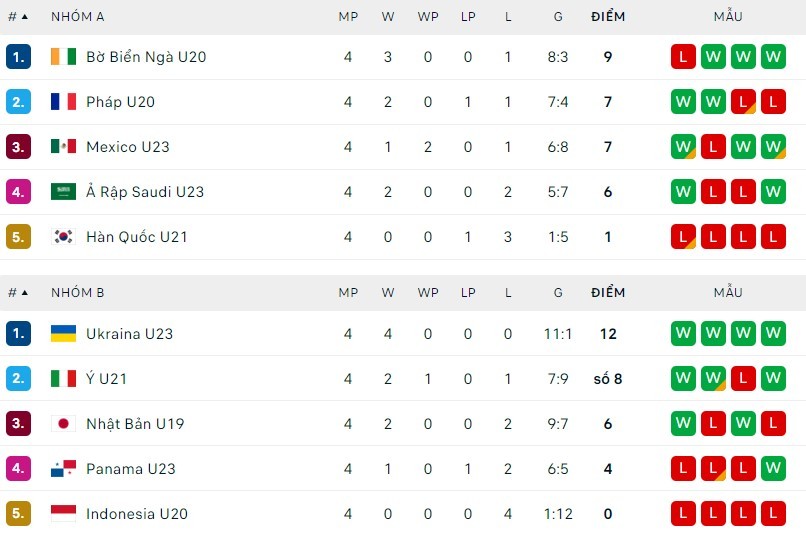Image resolution: width=806 pixels, height=533 pixels.
Task: Click the Mexico flag icon
Action: (x=63, y=147)
